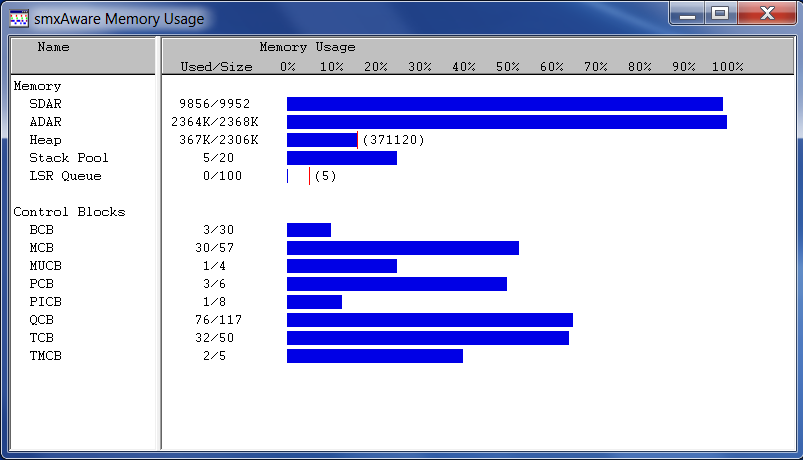Click the 367K/2306K value
Viewport: 803px width, 461px height.
(x=219, y=140)
